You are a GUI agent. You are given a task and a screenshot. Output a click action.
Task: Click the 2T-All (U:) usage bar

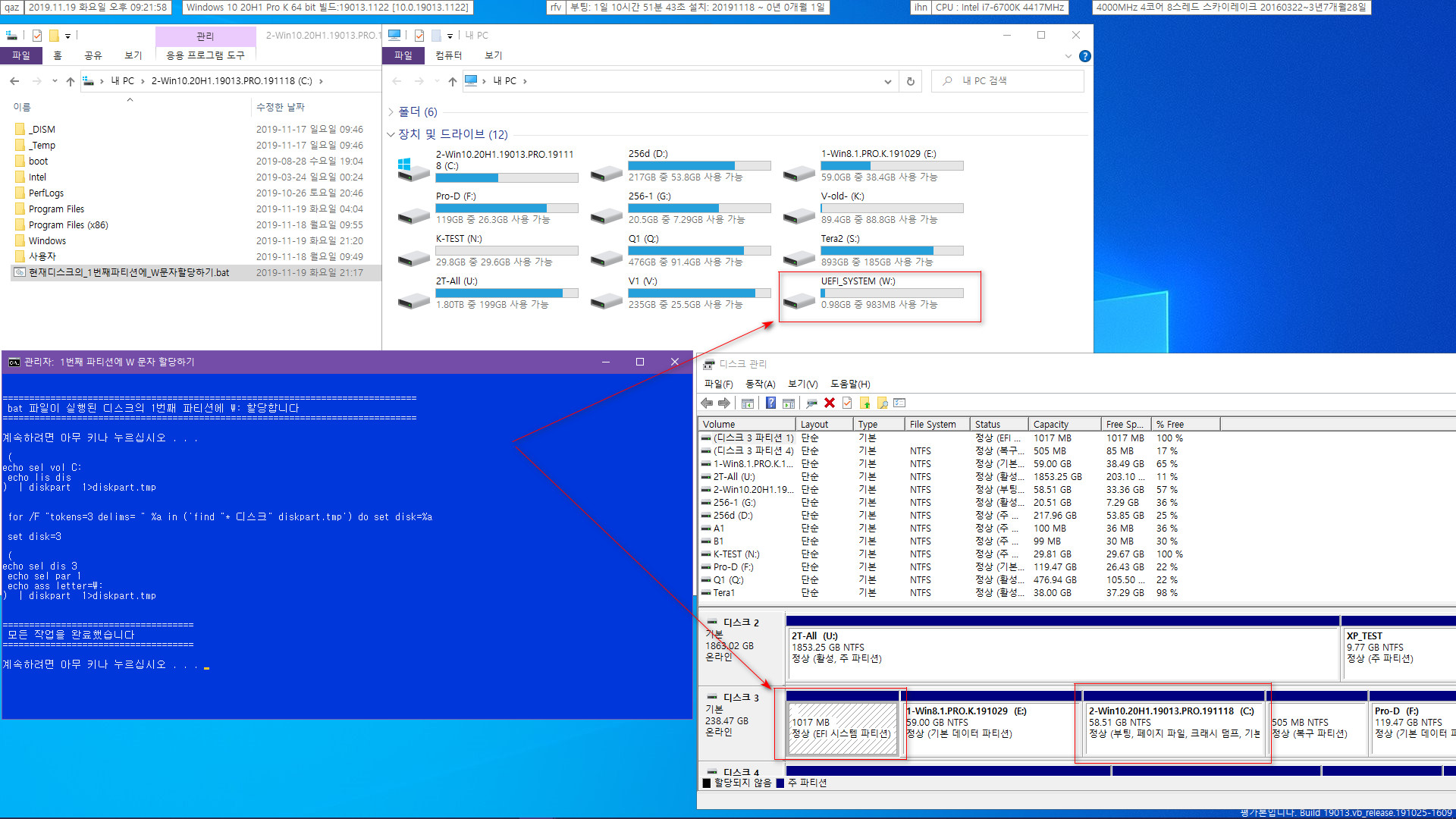[x=507, y=293]
